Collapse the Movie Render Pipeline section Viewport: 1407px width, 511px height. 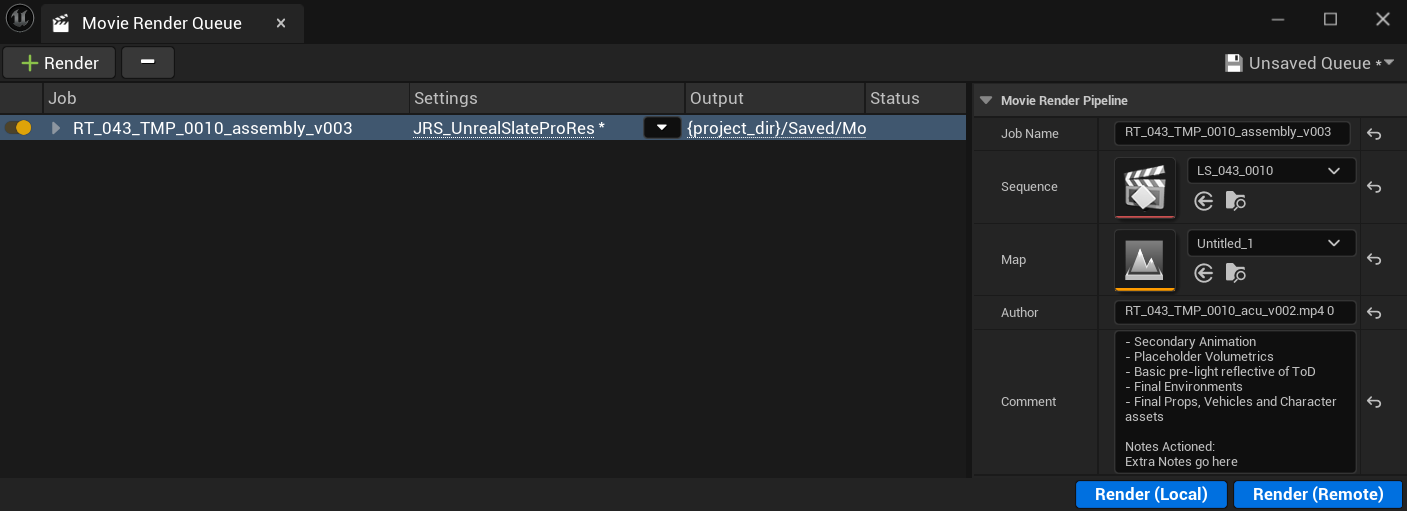pos(986,100)
